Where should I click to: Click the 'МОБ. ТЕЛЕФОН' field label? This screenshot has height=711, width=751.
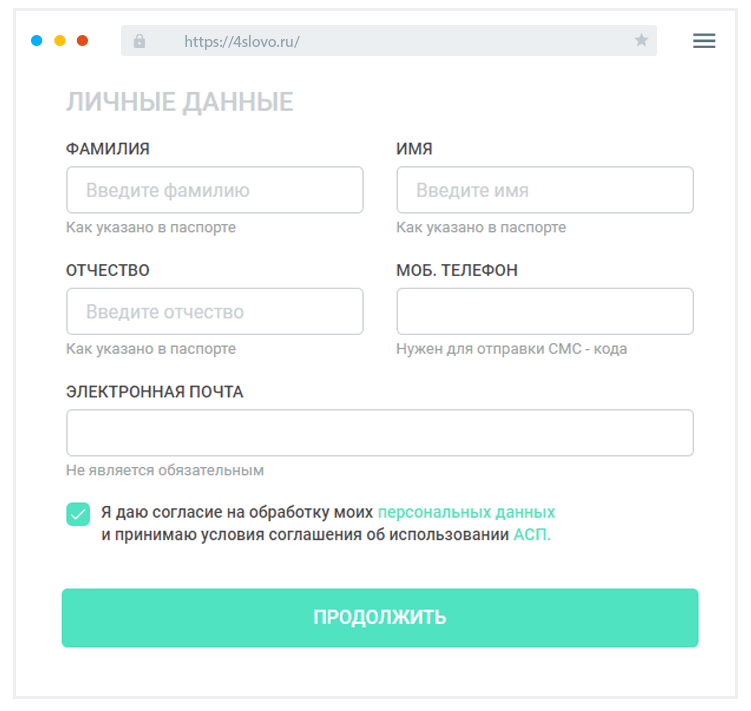pyautogui.click(x=457, y=271)
